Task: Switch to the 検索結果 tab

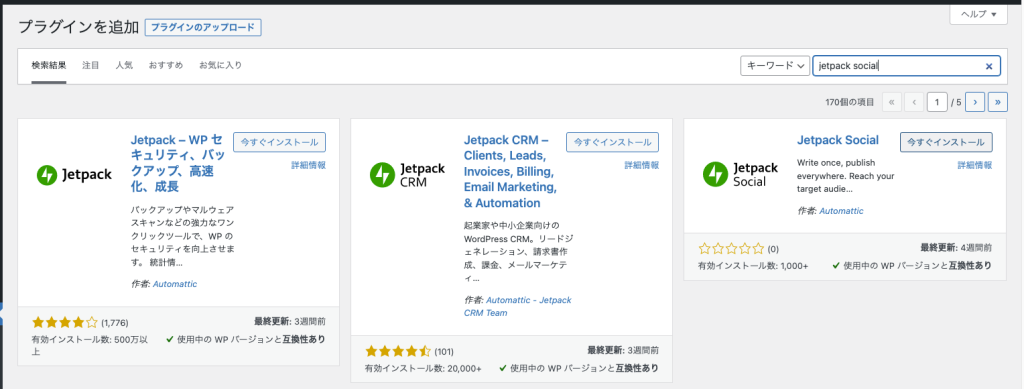Action: (x=48, y=65)
